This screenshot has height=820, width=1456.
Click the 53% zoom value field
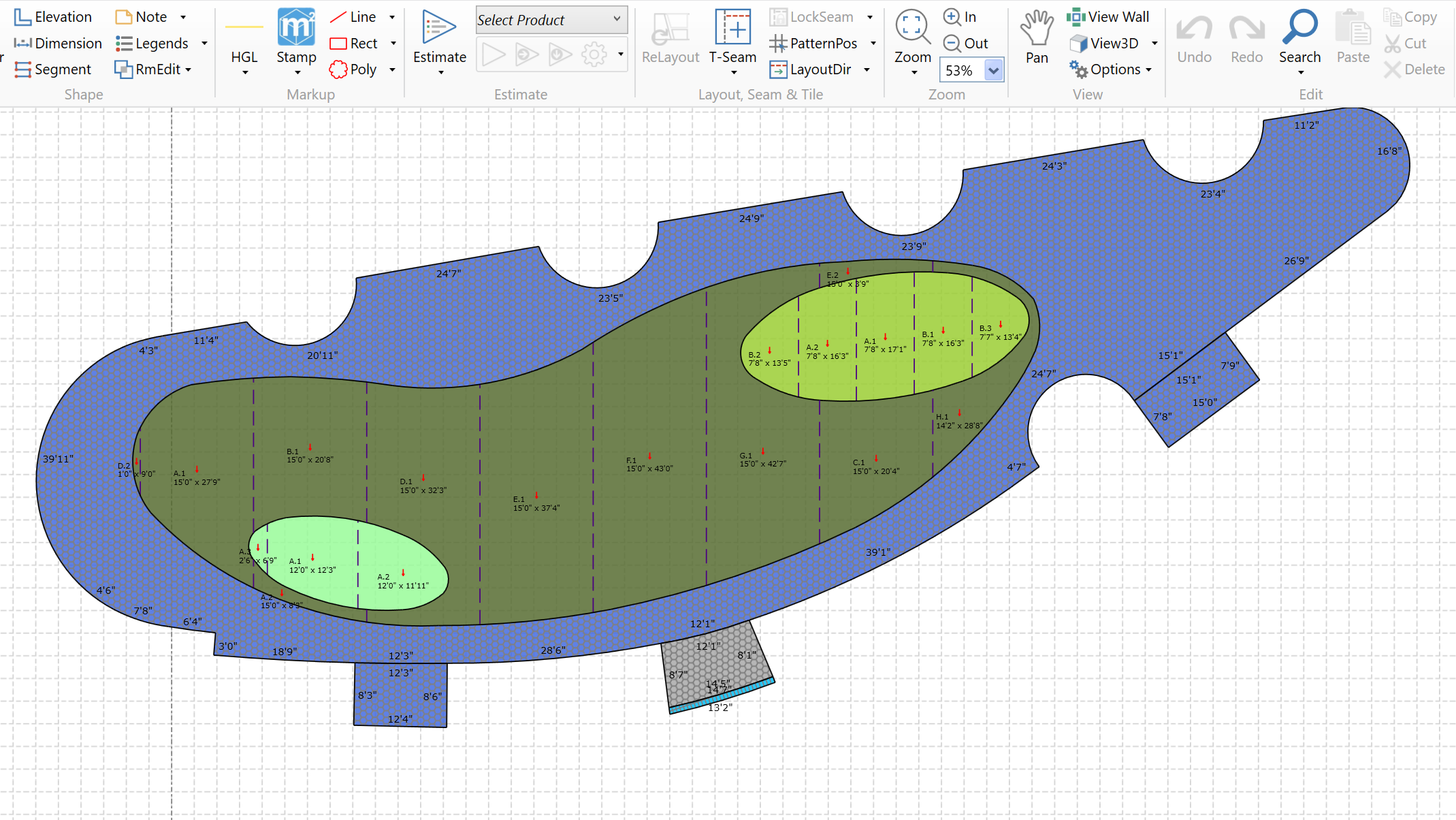point(961,70)
